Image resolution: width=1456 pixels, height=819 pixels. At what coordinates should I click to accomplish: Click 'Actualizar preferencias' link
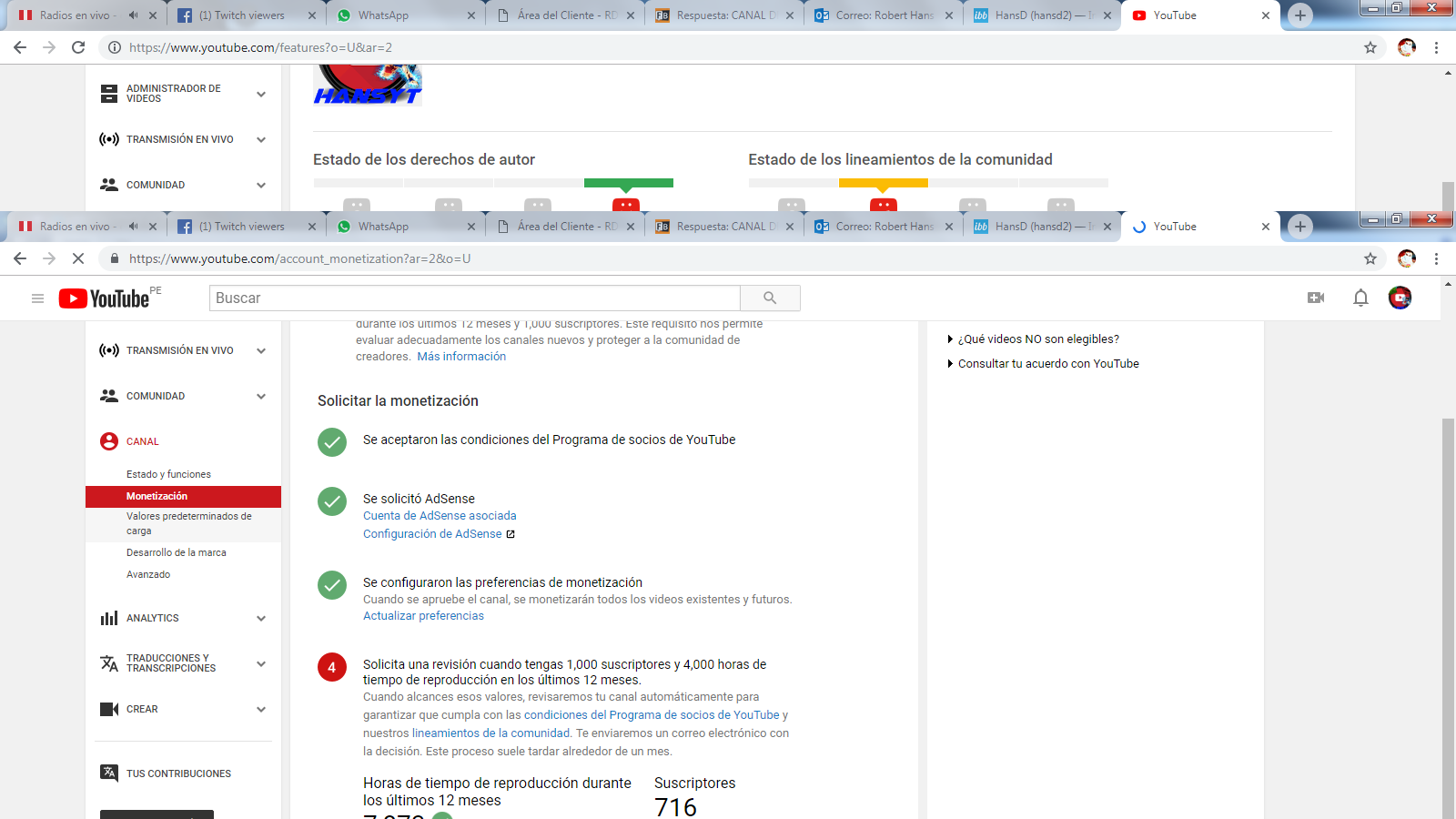(x=423, y=616)
